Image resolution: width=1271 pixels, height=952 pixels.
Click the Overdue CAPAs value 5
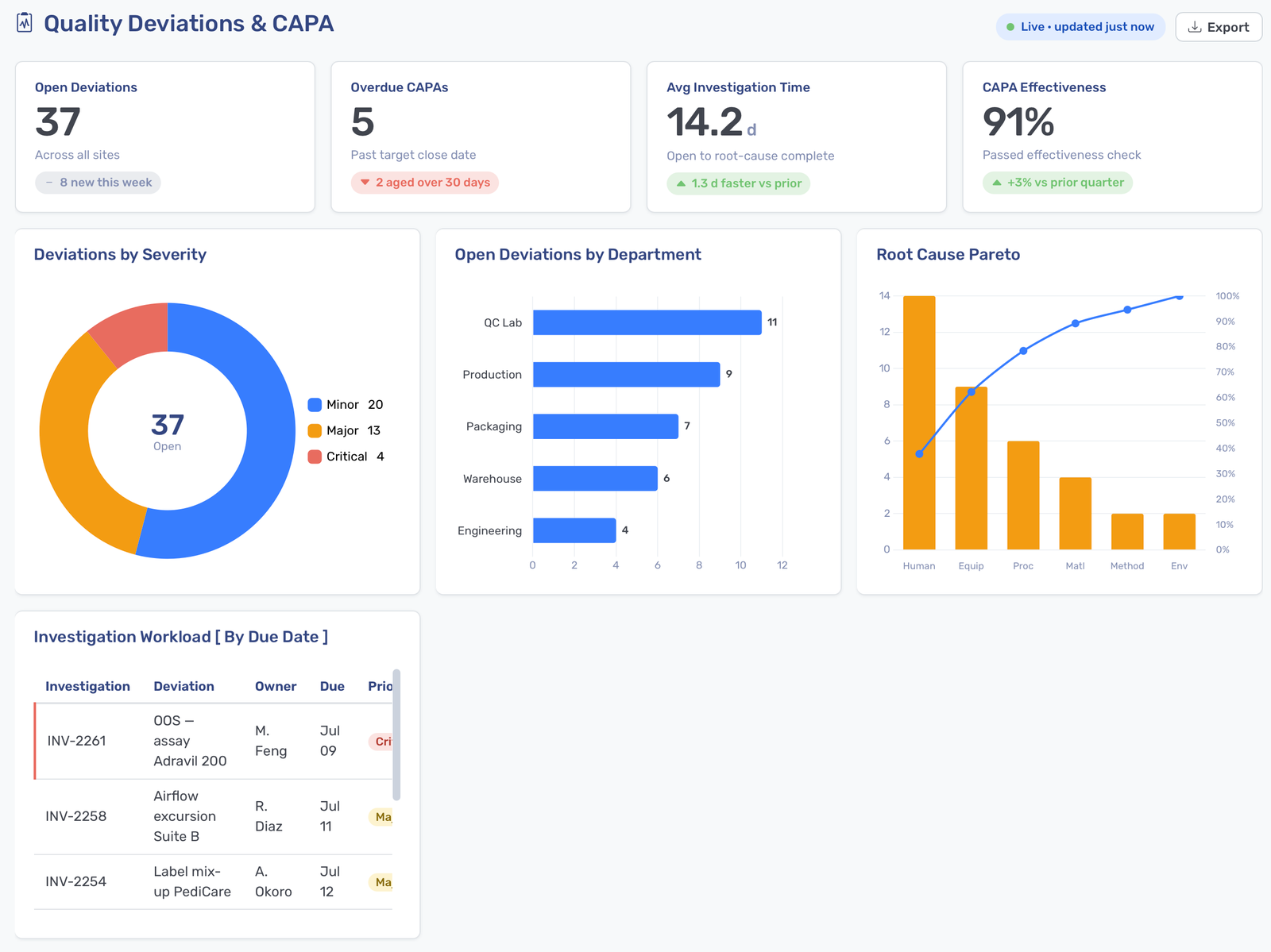coord(363,122)
